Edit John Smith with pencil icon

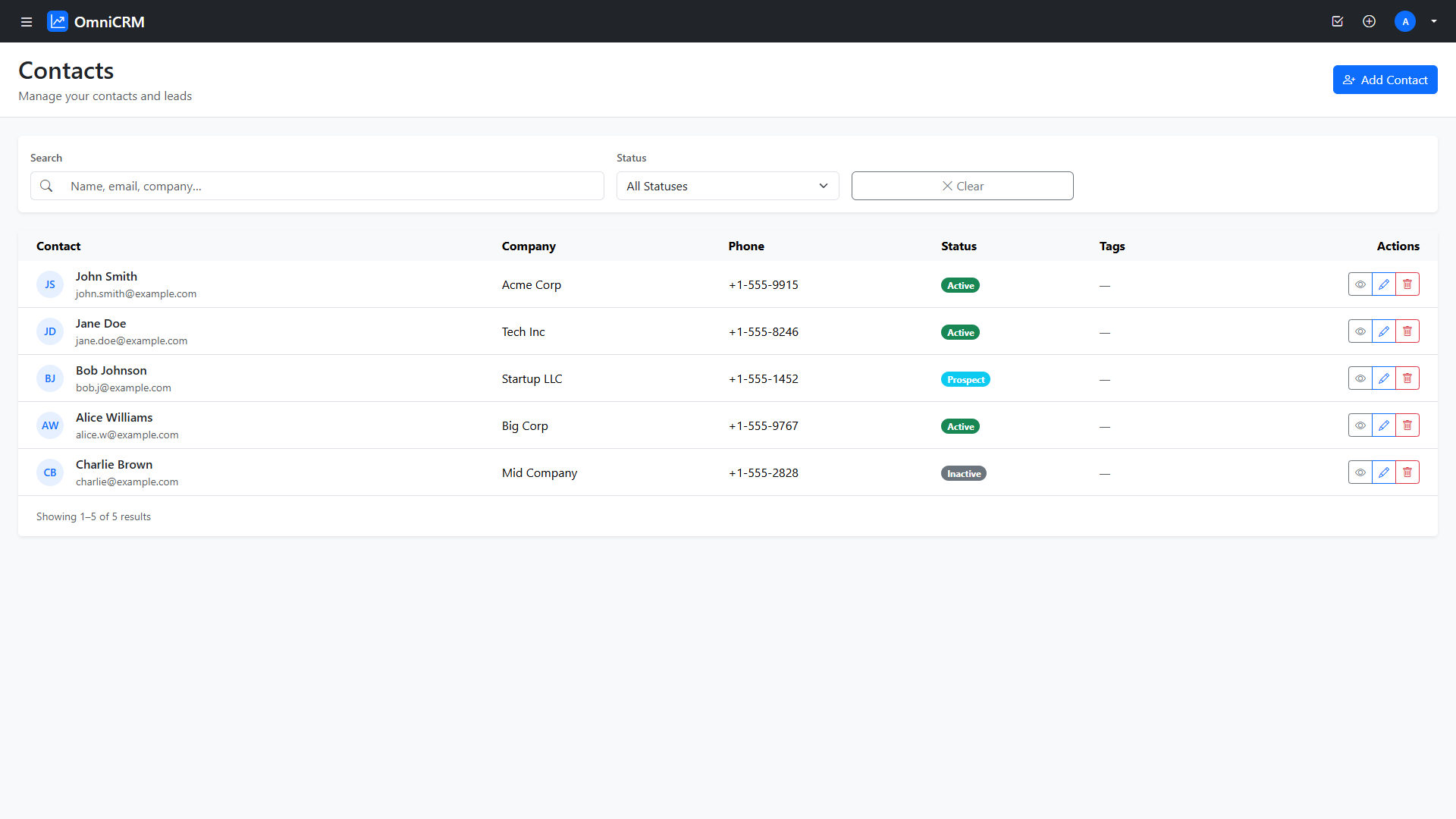point(1384,284)
